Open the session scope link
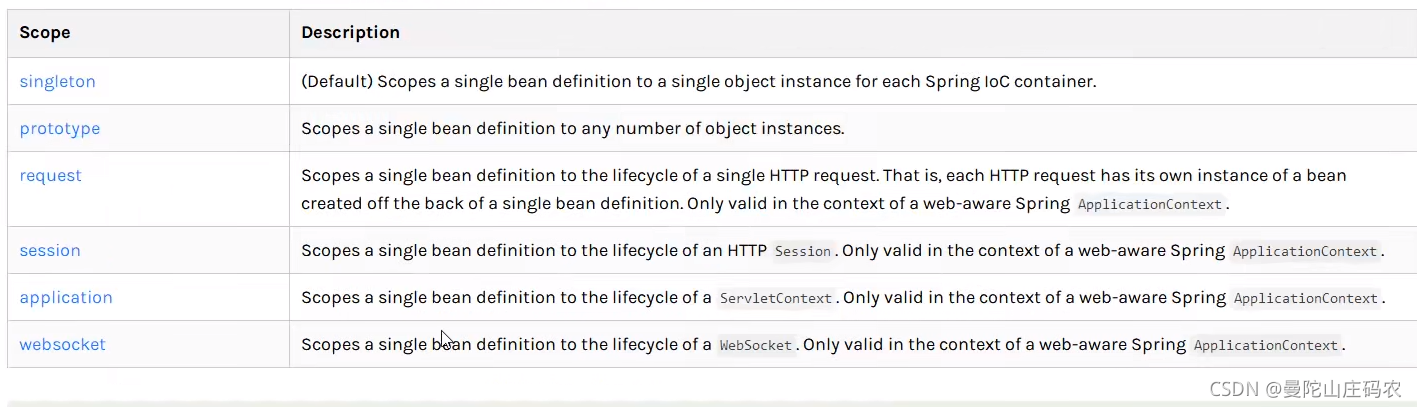 (50, 251)
